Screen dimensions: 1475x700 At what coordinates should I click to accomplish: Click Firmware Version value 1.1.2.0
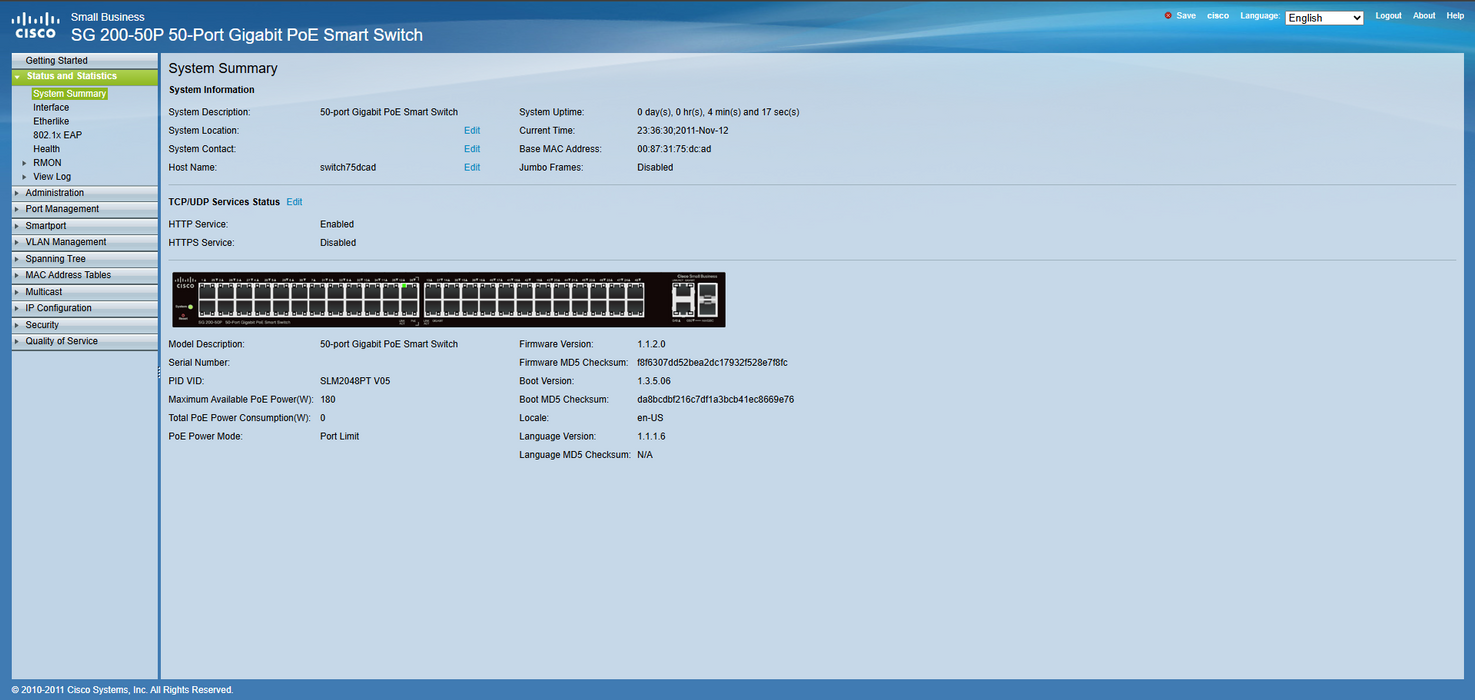[x=651, y=344]
